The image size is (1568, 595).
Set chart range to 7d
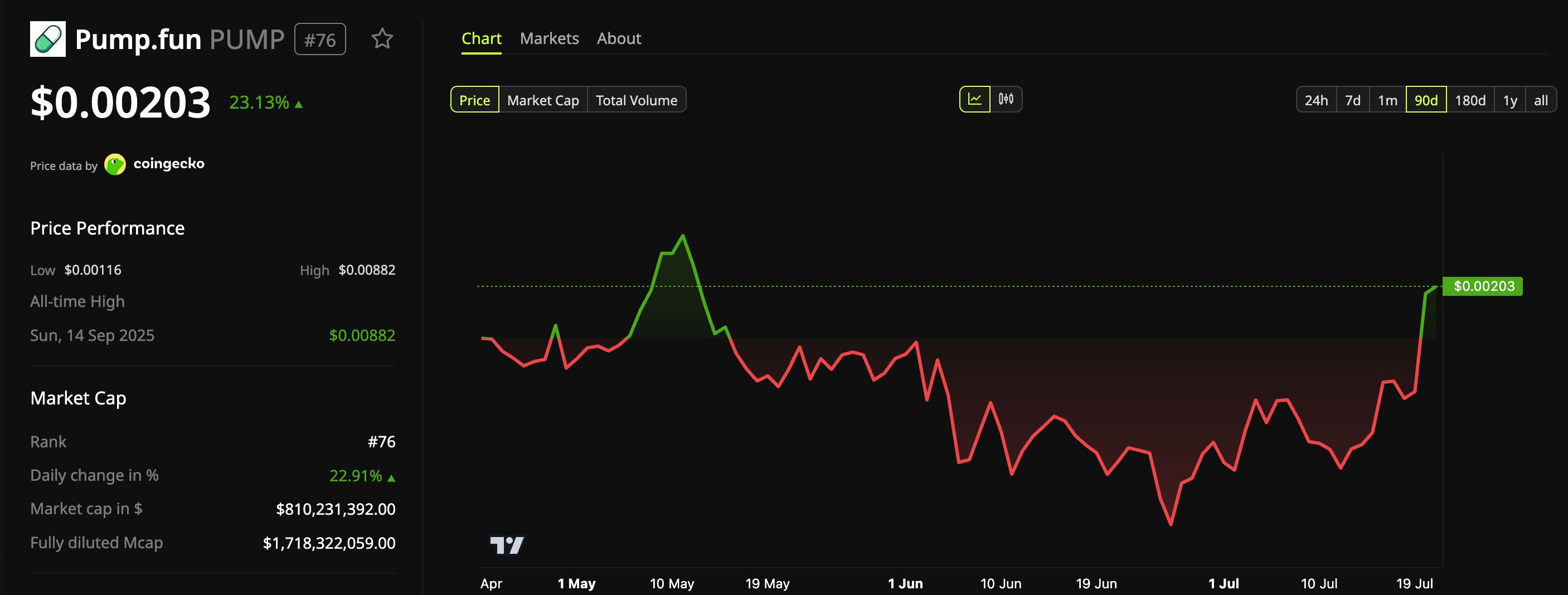pos(1352,100)
